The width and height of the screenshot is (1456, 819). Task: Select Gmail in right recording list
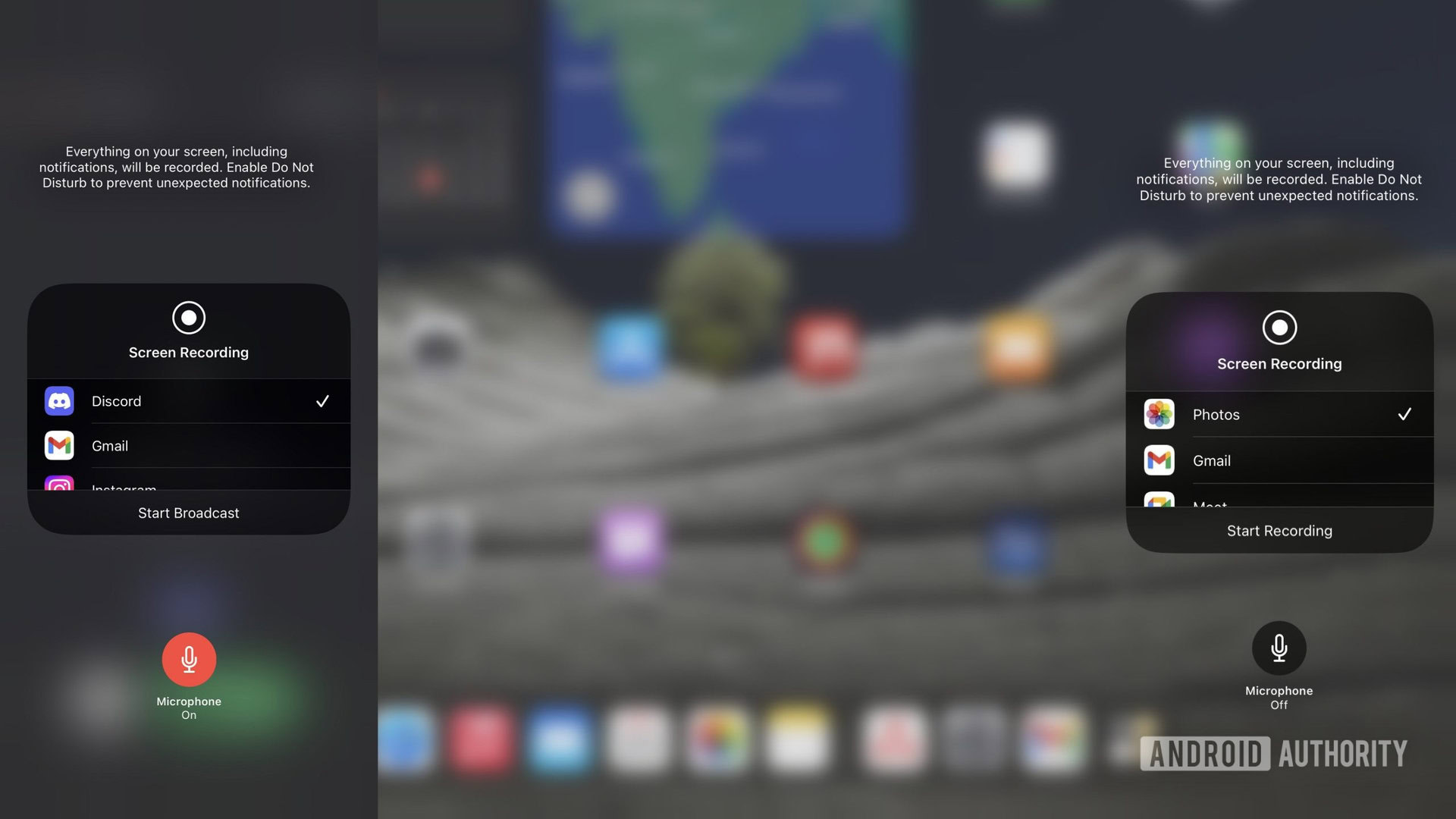[x=1280, y=460]
